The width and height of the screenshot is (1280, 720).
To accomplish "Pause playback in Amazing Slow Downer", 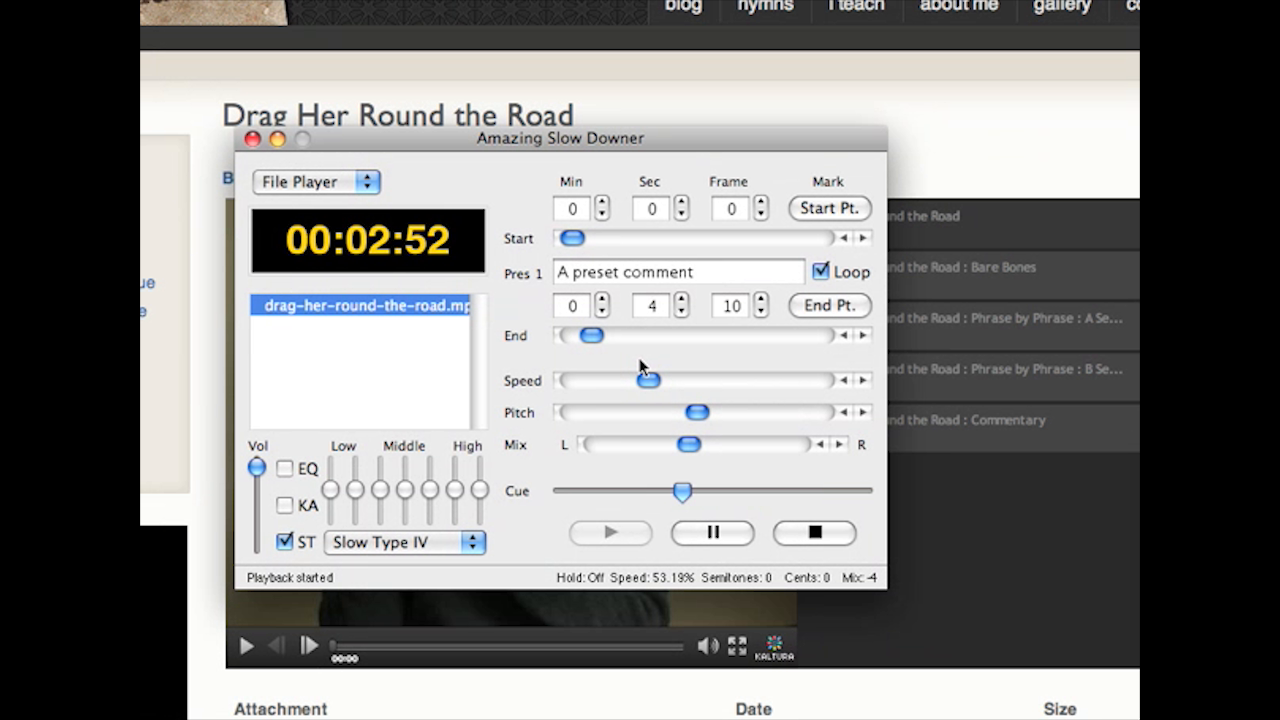I will (x=712, y=533).
